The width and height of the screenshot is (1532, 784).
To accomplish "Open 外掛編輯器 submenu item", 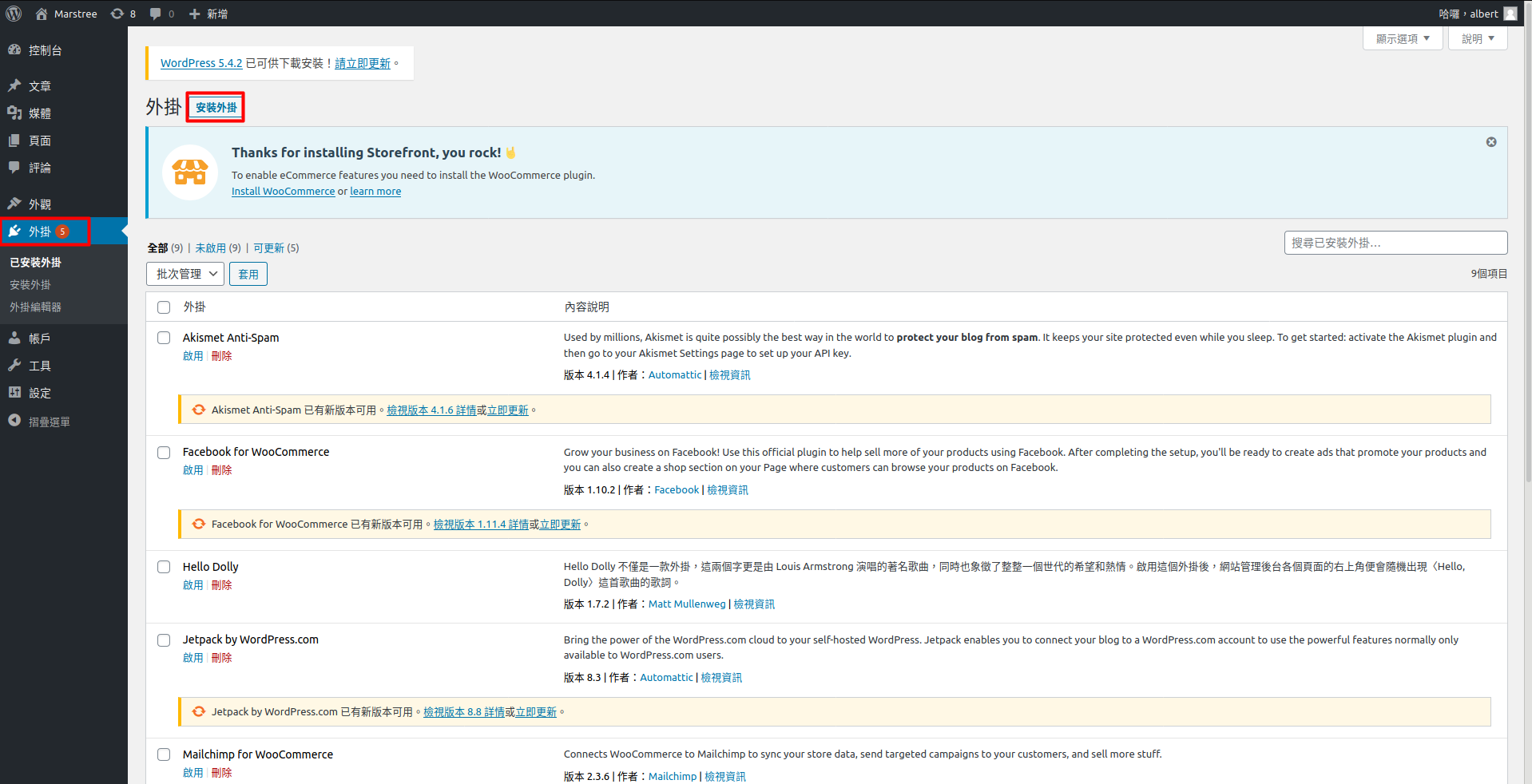I will click(35, 307).
